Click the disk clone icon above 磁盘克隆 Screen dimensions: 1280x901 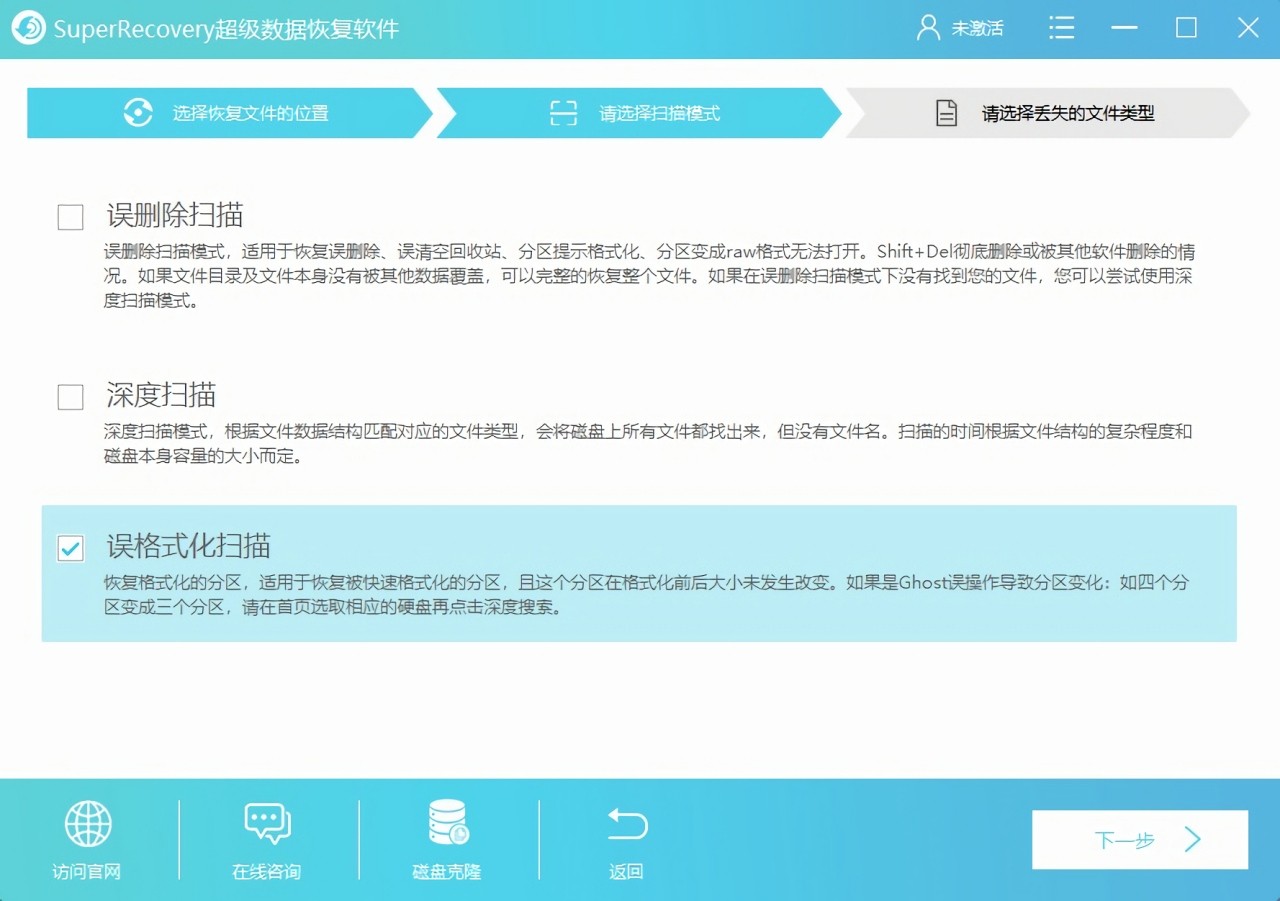coord(446,824)
